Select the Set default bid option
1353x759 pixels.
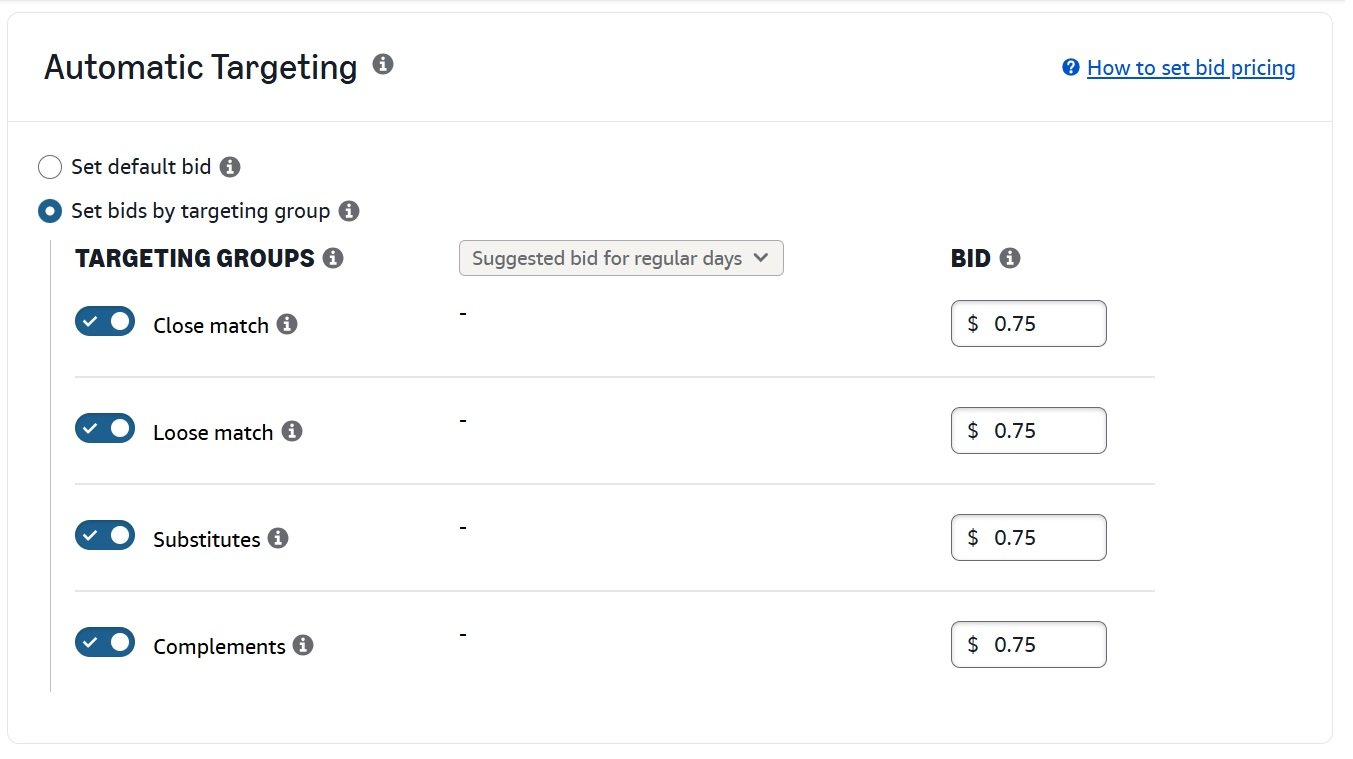[x=50, y=167]
